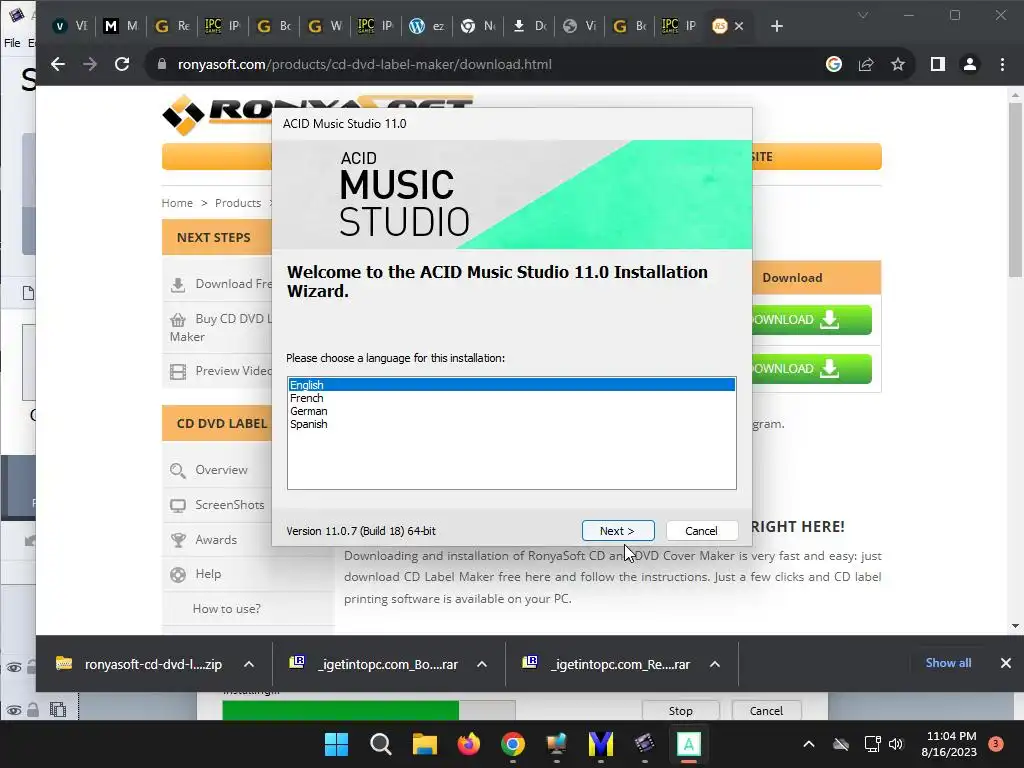Screen dimensions: 1024x768
Task: Click the upper green DOWNLOAD button
Action: tap(812, 319)
